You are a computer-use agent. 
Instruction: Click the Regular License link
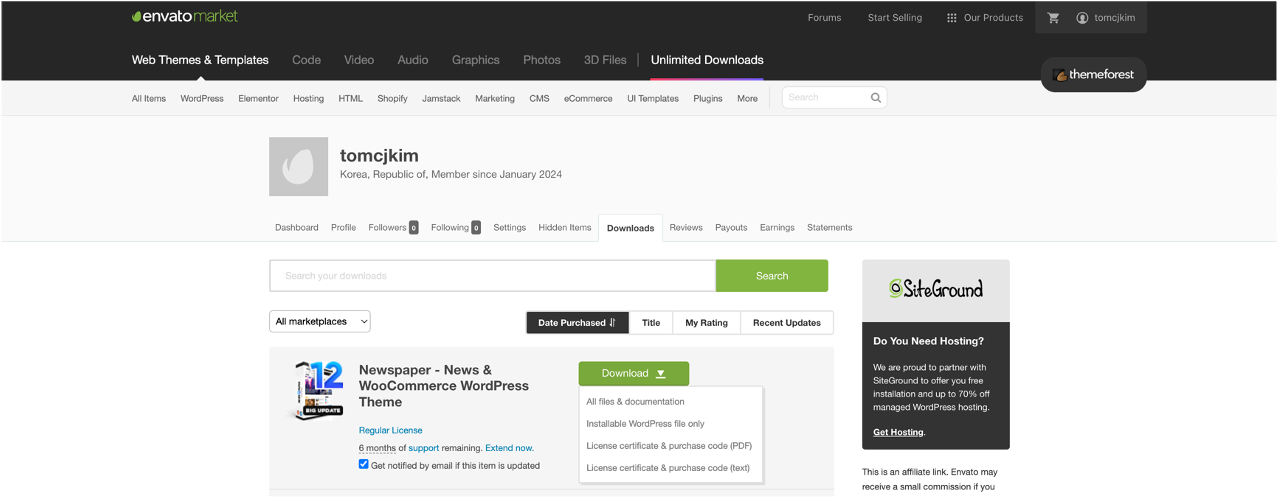click(391, 430)
